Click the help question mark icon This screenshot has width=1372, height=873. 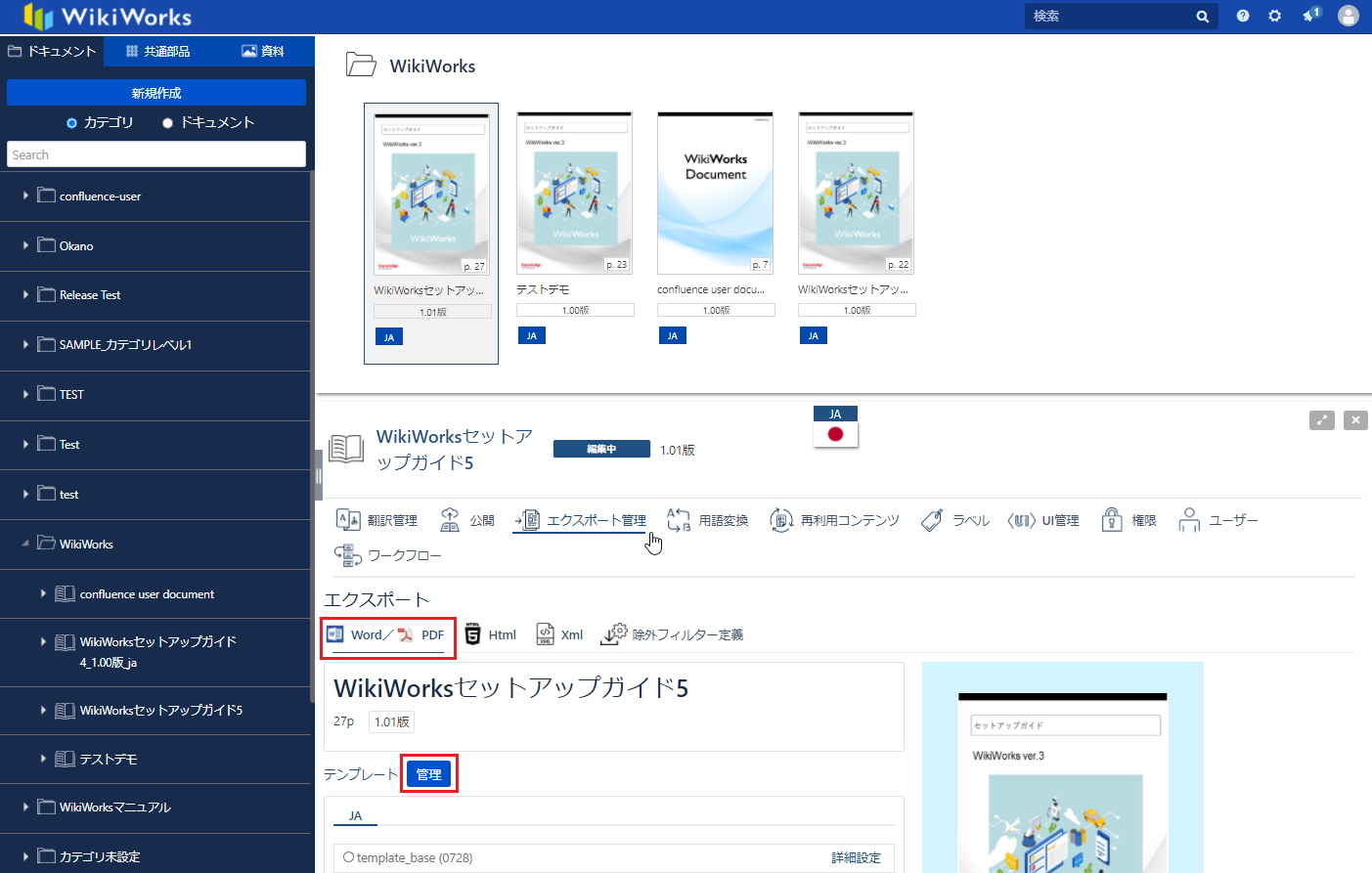(1243, 16)
